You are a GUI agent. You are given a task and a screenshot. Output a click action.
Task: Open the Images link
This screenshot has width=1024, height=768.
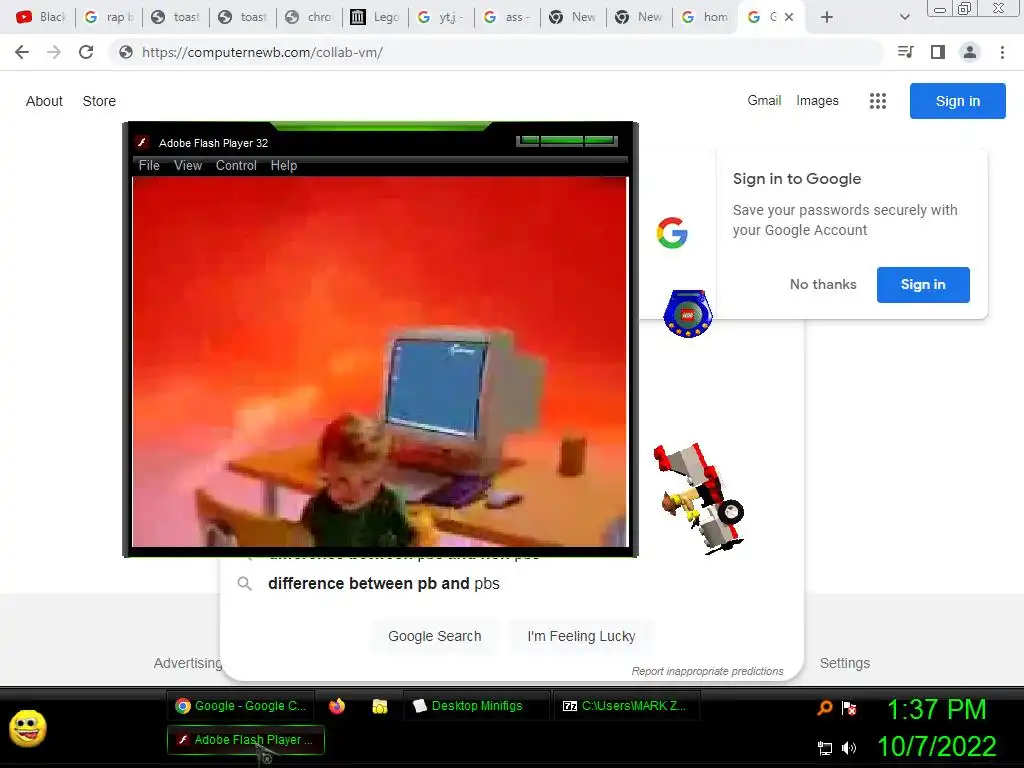click(817, 101)
